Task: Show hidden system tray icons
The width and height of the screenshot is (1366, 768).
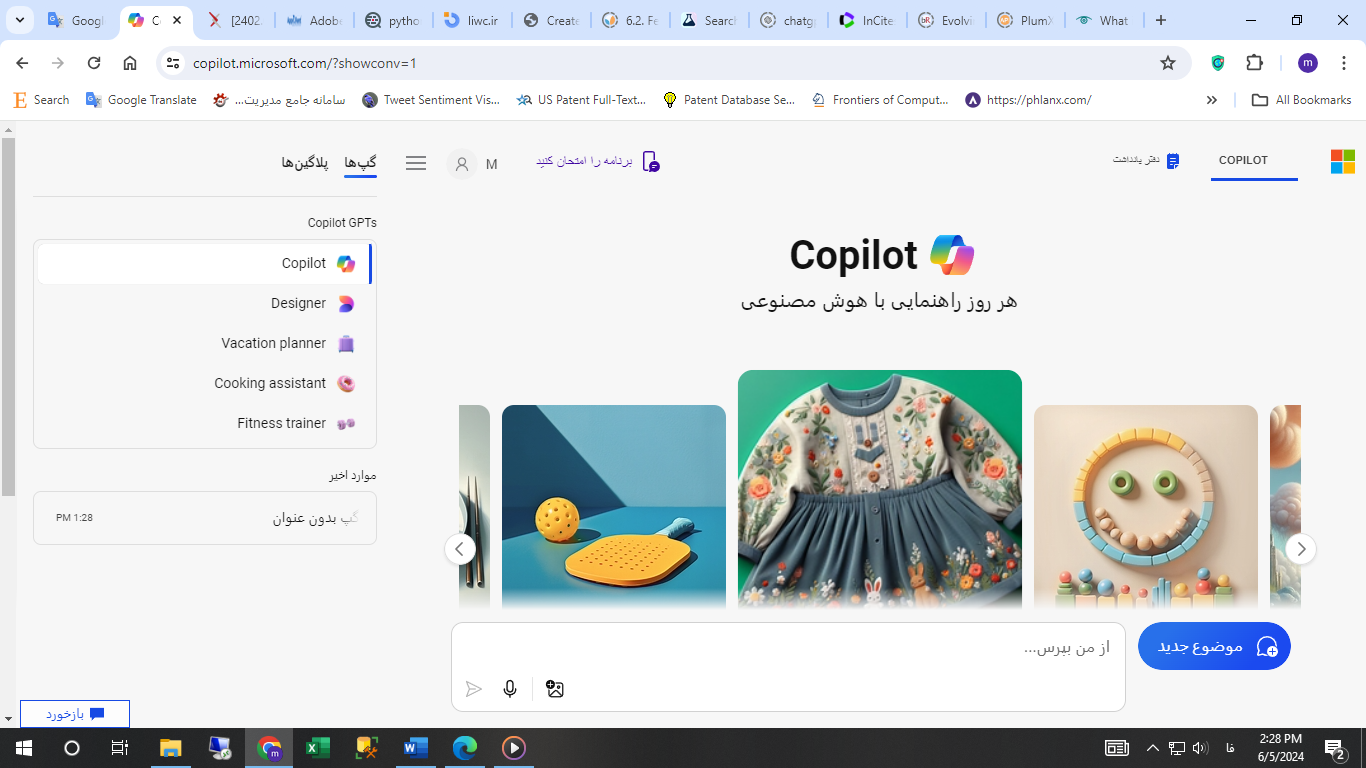Action: point(1152,747)
